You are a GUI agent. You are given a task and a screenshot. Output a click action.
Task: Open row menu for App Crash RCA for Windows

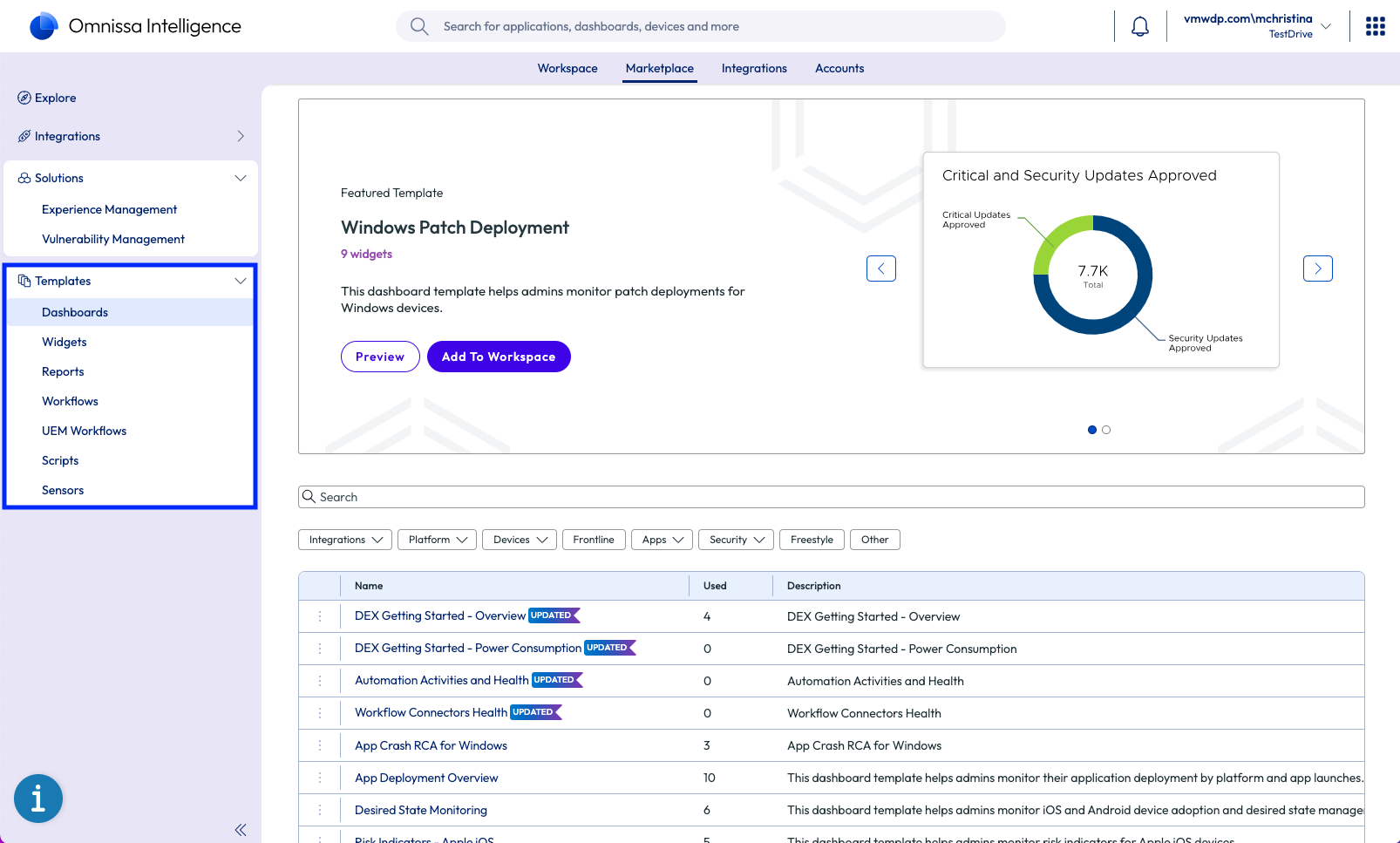pyautogui.click(x=320, y=745)
